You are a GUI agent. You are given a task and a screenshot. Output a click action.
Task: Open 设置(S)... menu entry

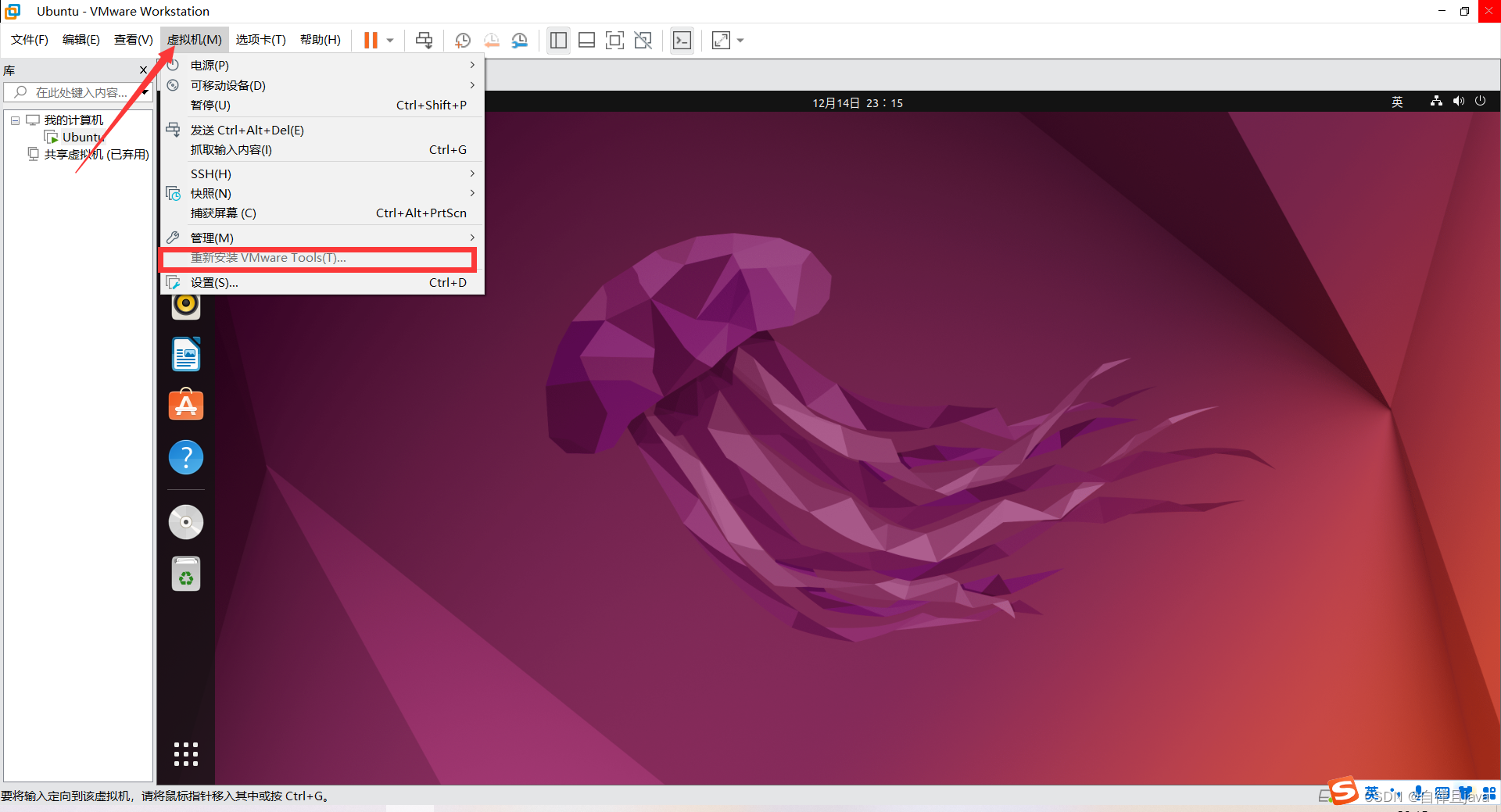(x=322, y=282)
